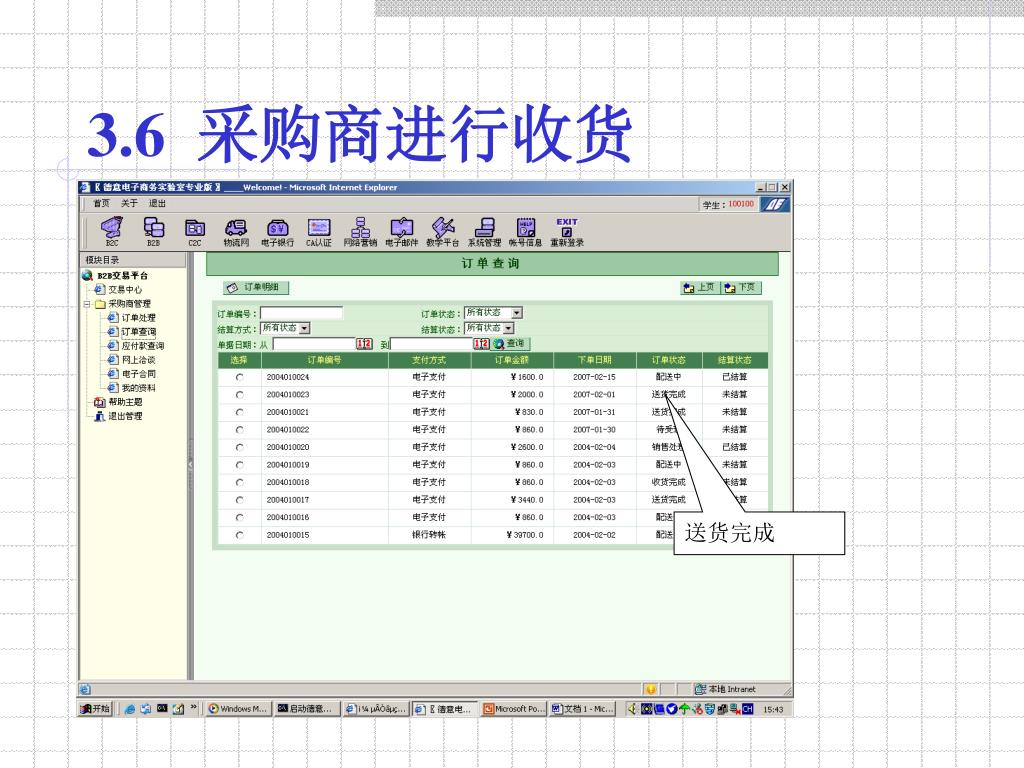This screenshot has width=1024, height=768.
Task: Select radio button for order 2004010019
Action: tap(240, 465)
